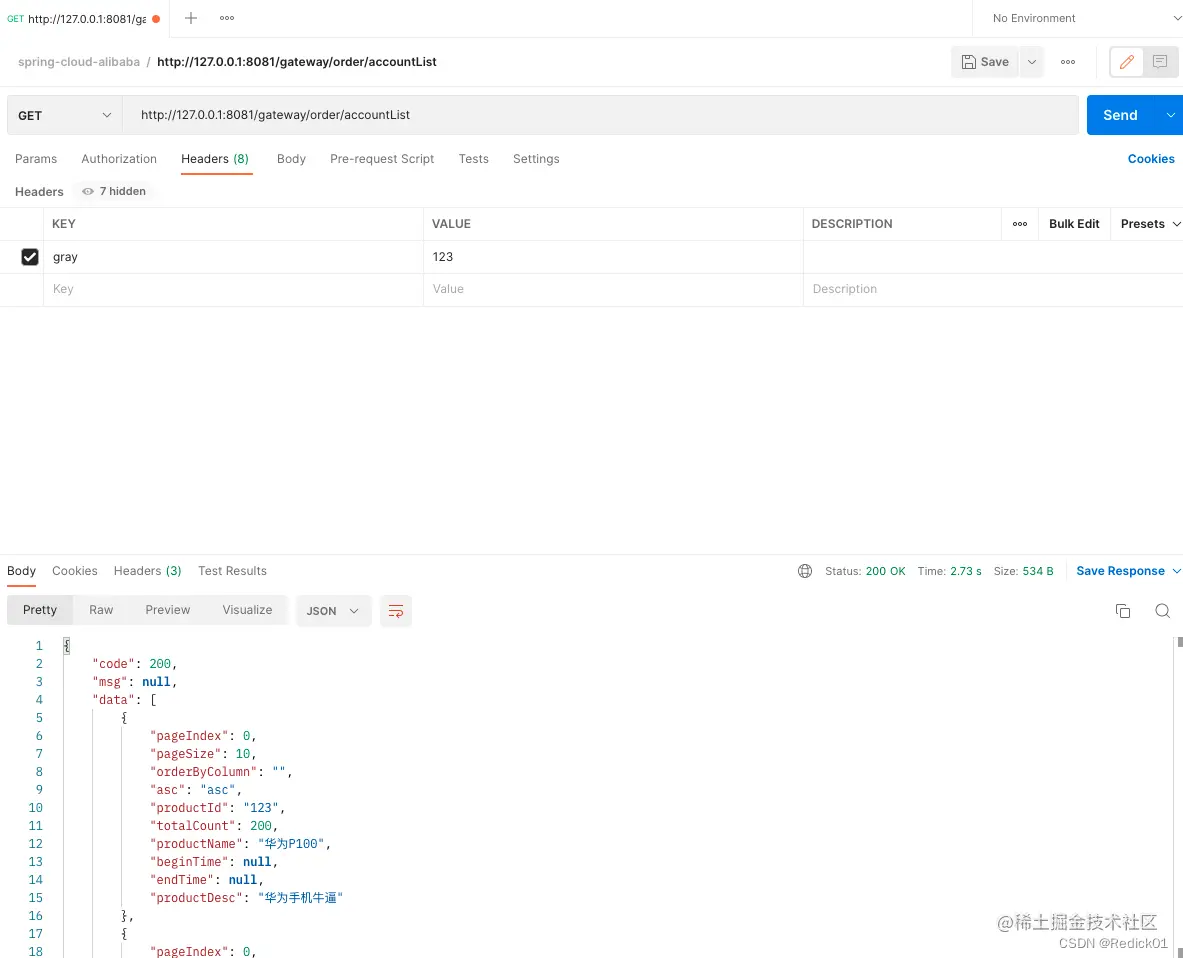Open the JSON format dropdown
Image resolution: width=1183 pixels, height=958 pixels.
(333, 611)
